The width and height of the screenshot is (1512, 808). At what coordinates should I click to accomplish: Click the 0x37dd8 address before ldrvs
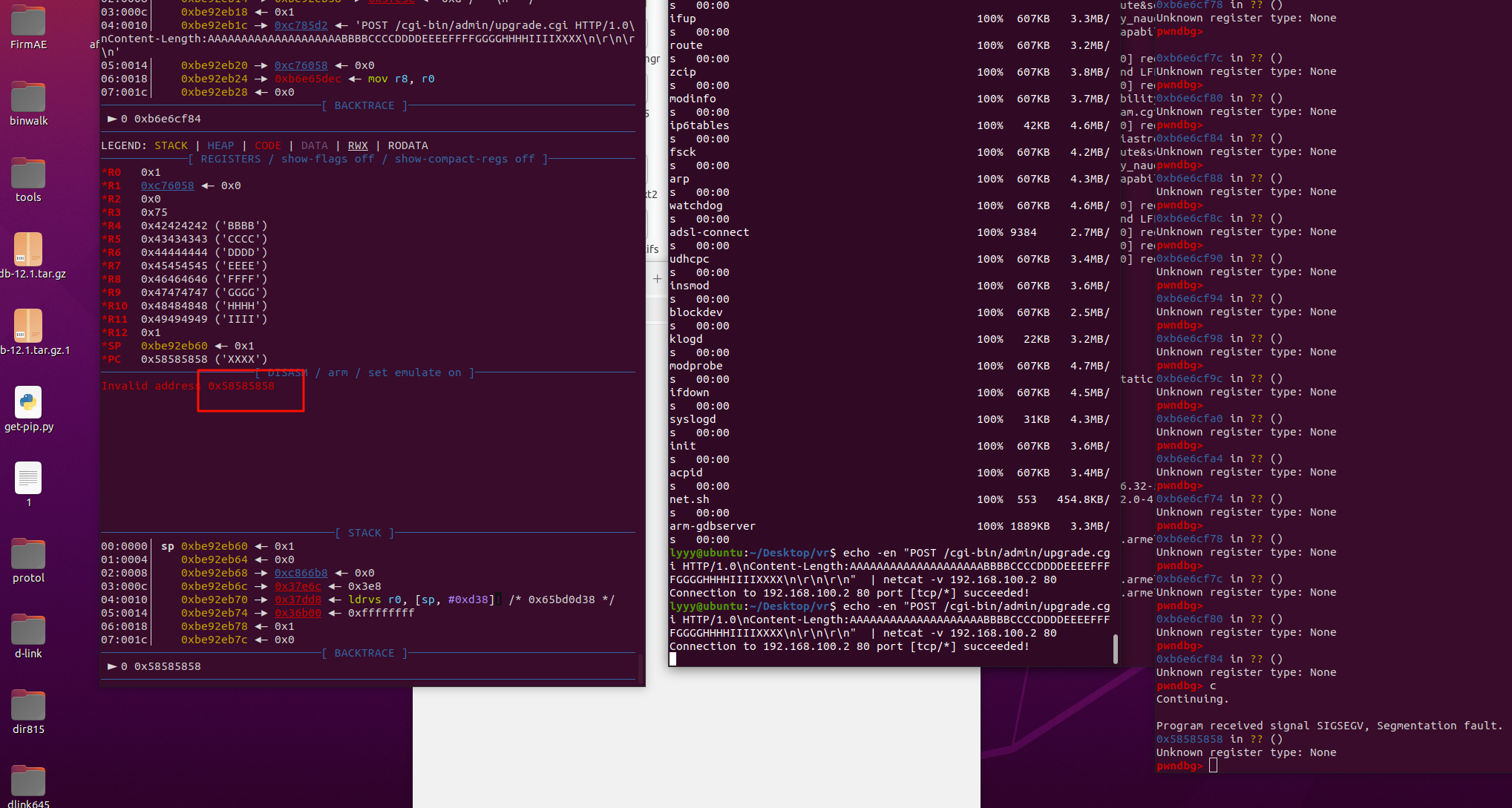click(298, 600)
